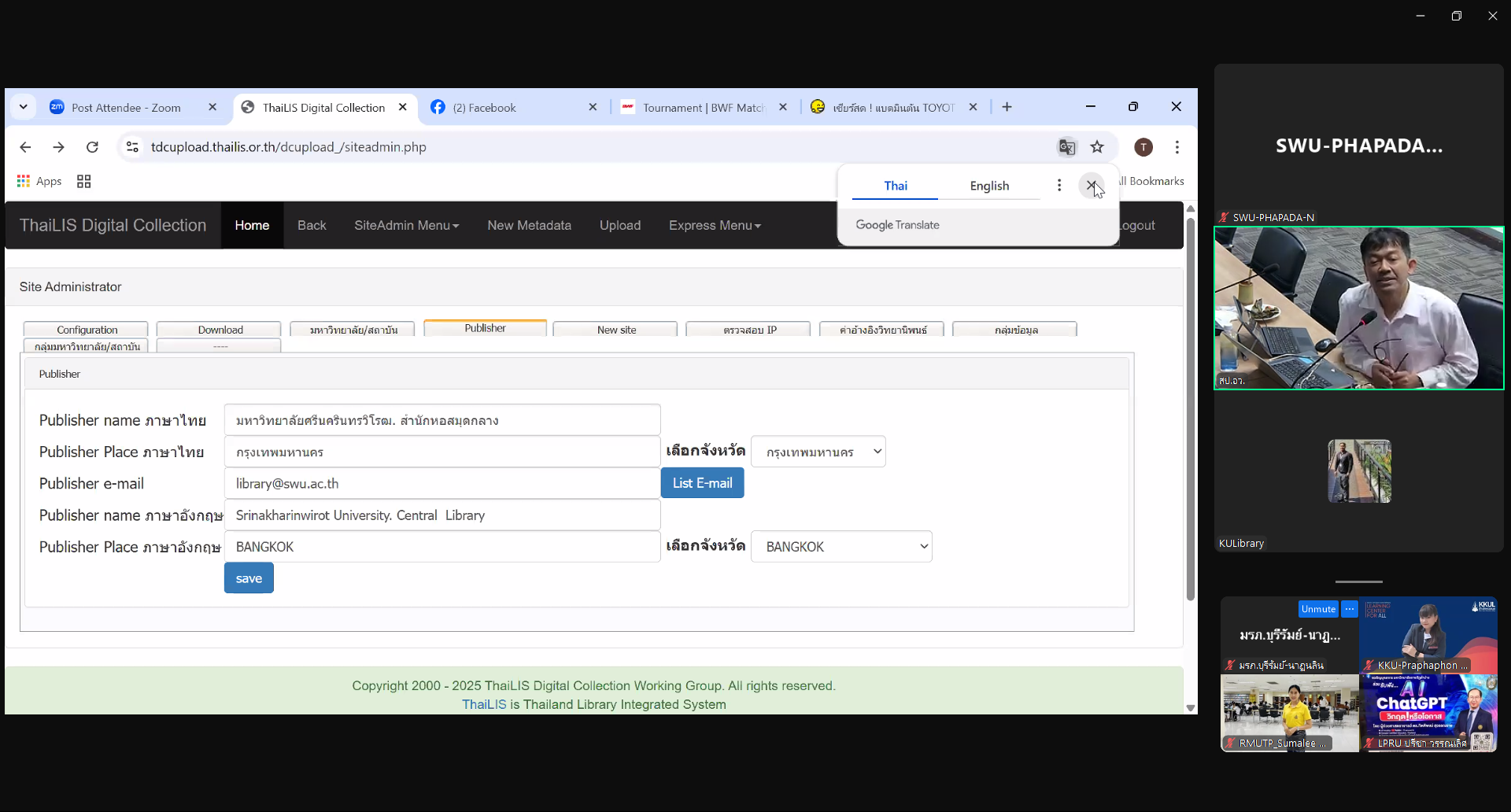Viewport: 1511px width, 812px height.
Task: Click the Unmute button in Zoom
Action: pos(1318,609)
